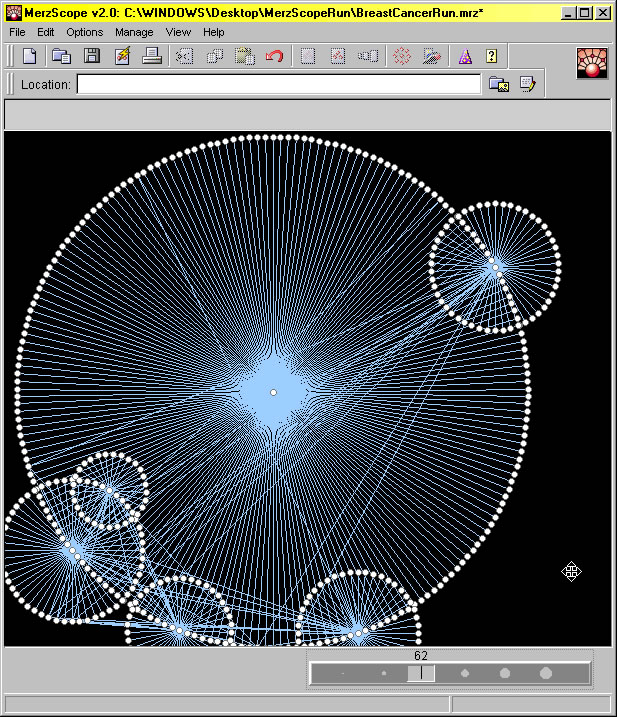The image size is (617, 717).
Task: Click the red Undo arrow icon
Action: pos(274,56)
